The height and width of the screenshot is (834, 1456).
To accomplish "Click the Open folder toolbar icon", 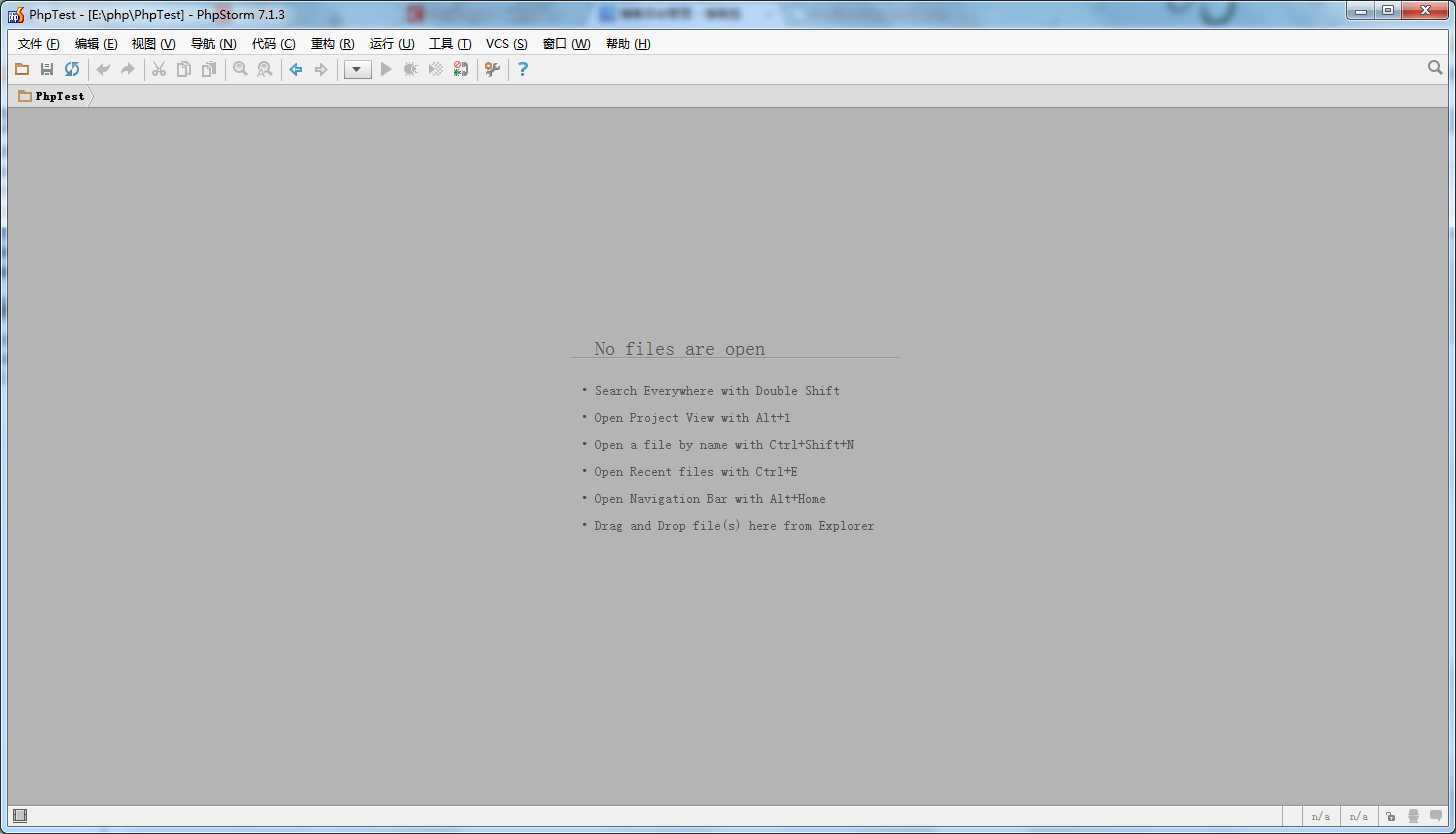I will [22, 69].
